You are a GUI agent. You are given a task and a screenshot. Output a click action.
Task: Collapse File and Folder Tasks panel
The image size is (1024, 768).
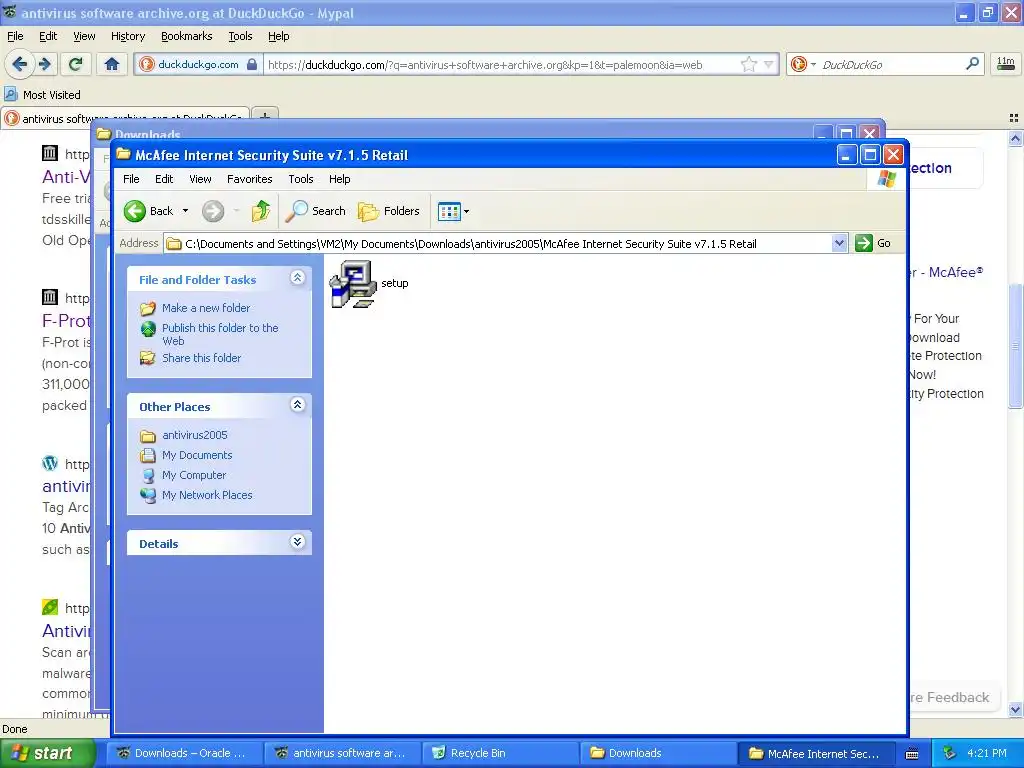pyautogui.click(x=297, y=278)
